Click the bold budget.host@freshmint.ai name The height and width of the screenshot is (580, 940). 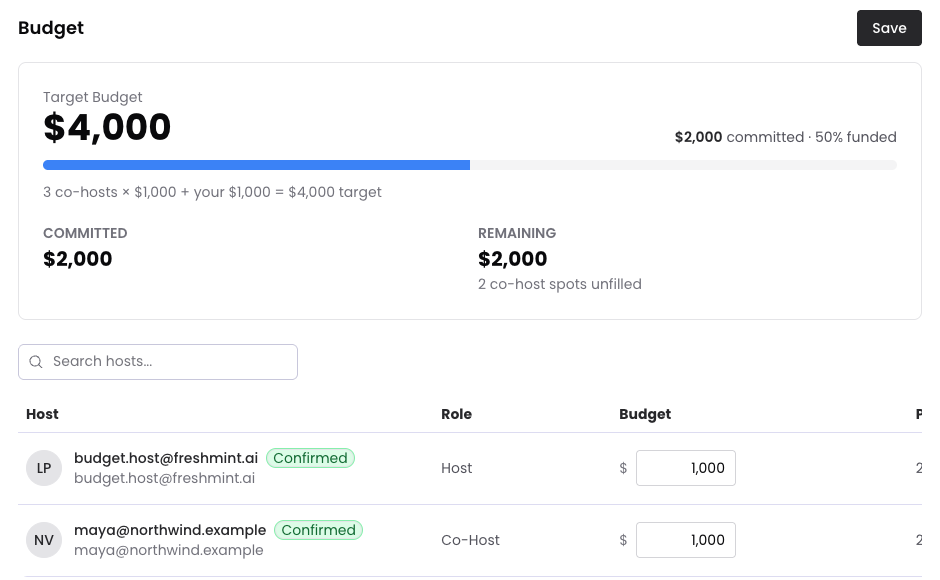[166, 458]
